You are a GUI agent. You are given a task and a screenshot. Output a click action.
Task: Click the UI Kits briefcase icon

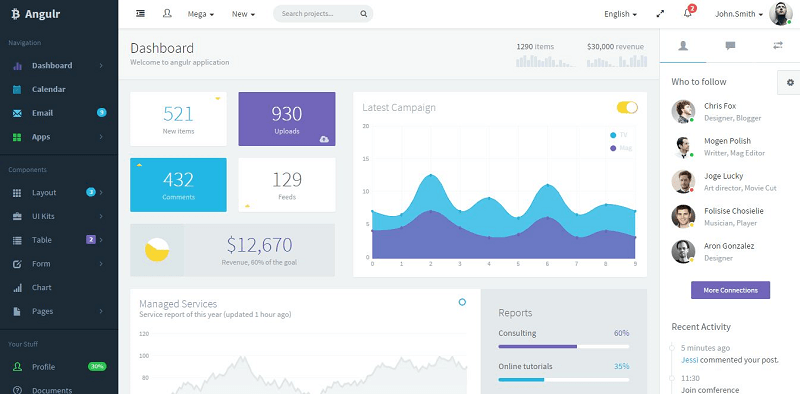(x=17, y=216)
